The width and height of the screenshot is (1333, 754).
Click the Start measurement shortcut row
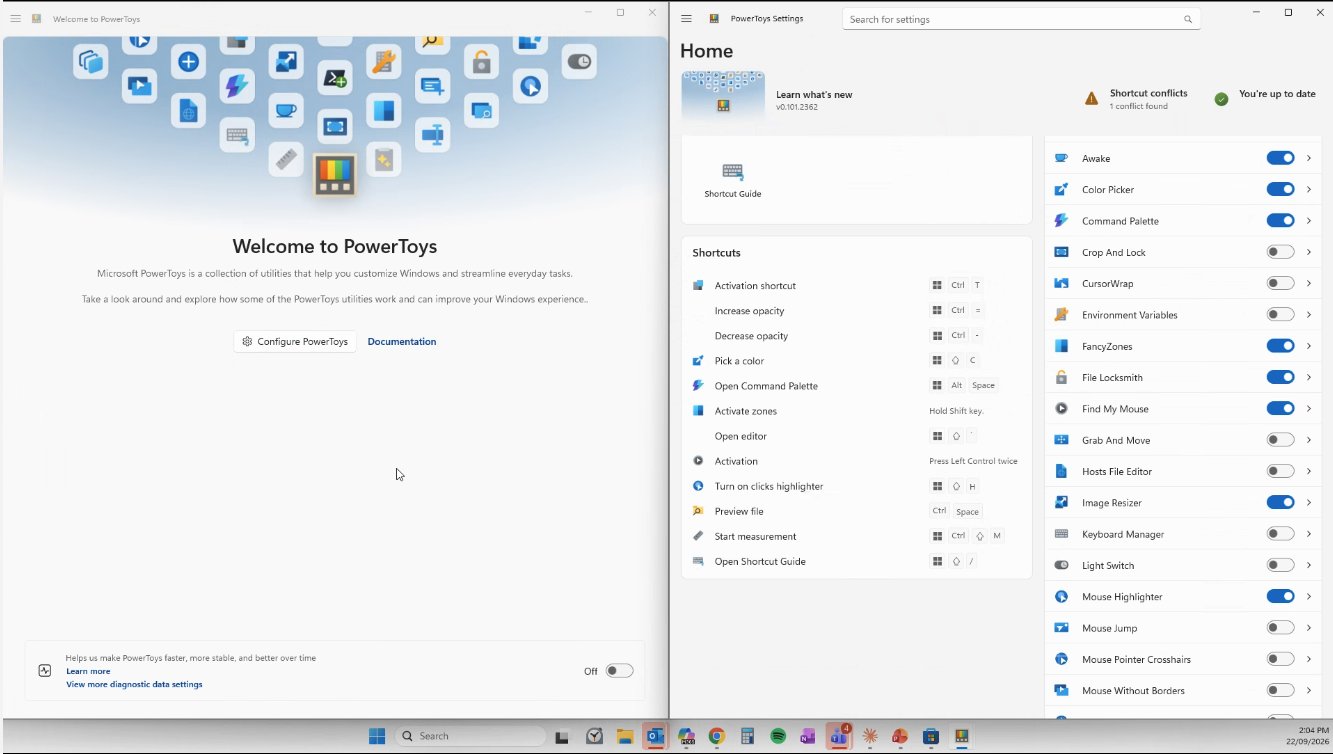pos(856,537)
